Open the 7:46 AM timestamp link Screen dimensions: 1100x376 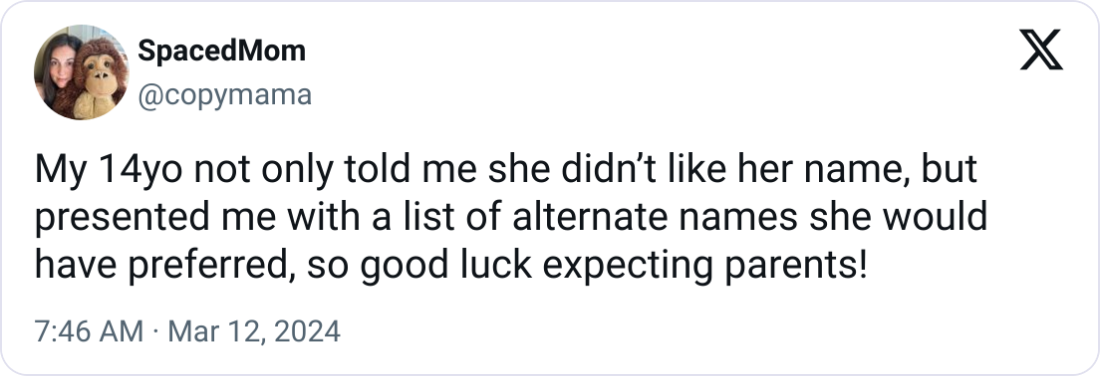[x=89, y=331]
